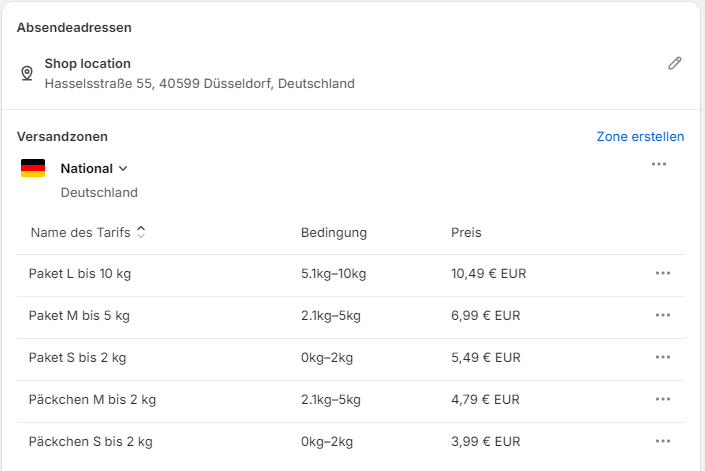705x471 pixels.
Task: Sort by Name des Tarifs column arrows
Action: click(x=141, y=232)
